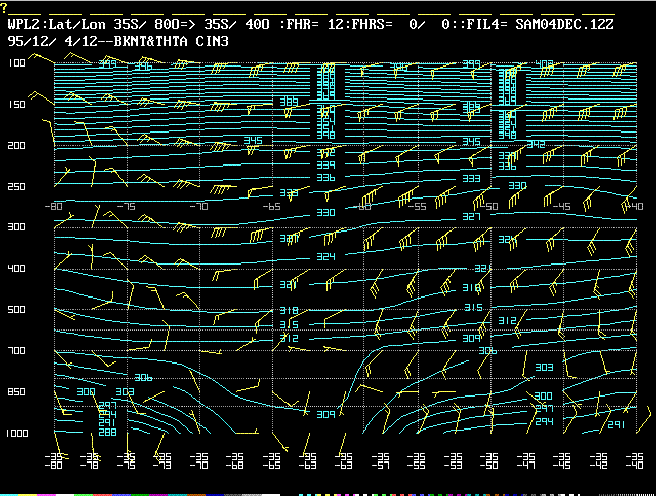Click the bottom axis station label -35/-57
The image size is (656, 496).
(380, 461)
